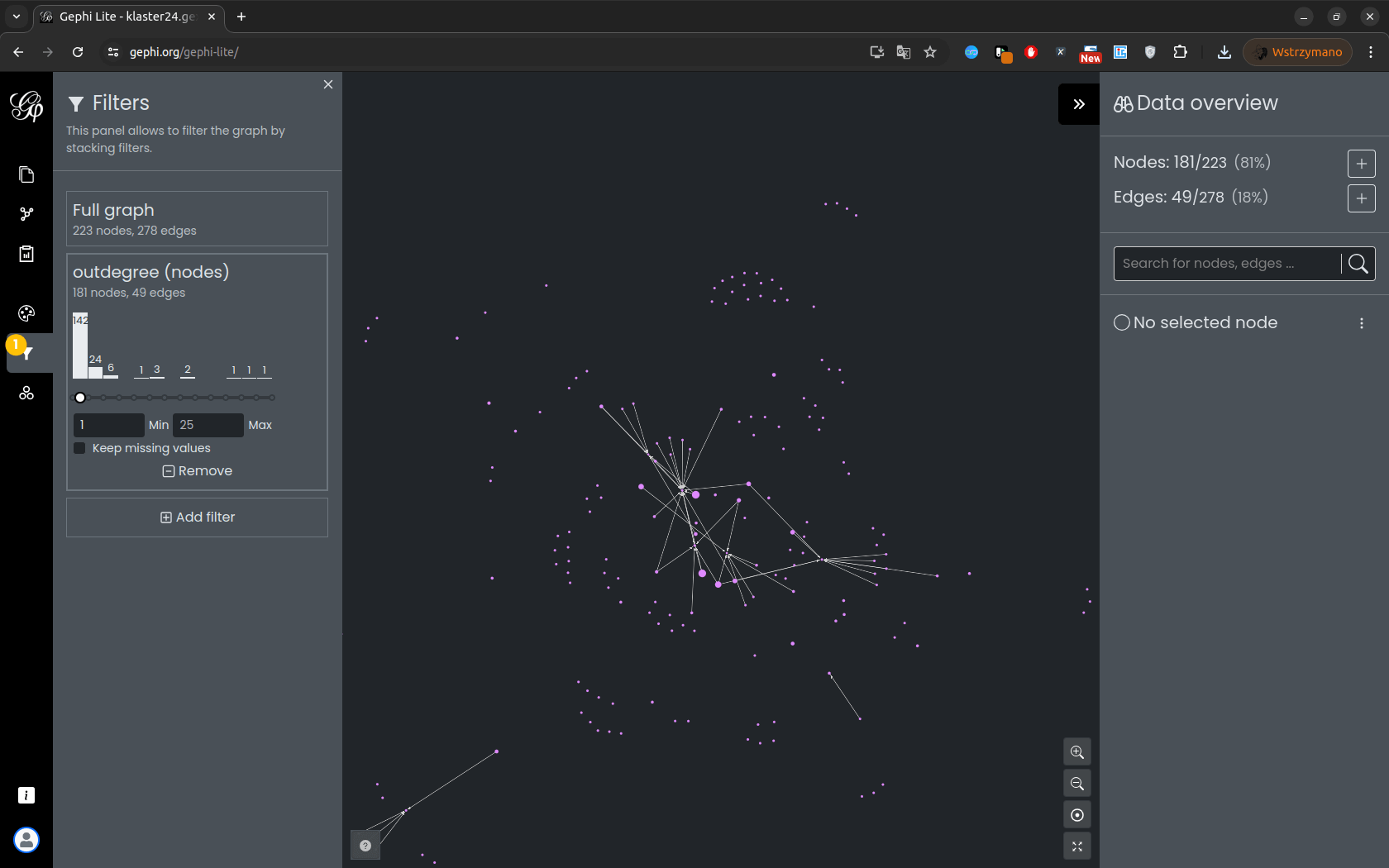
Task: Reload the Gephi Lite page
Action: click(x=78, y=52)
